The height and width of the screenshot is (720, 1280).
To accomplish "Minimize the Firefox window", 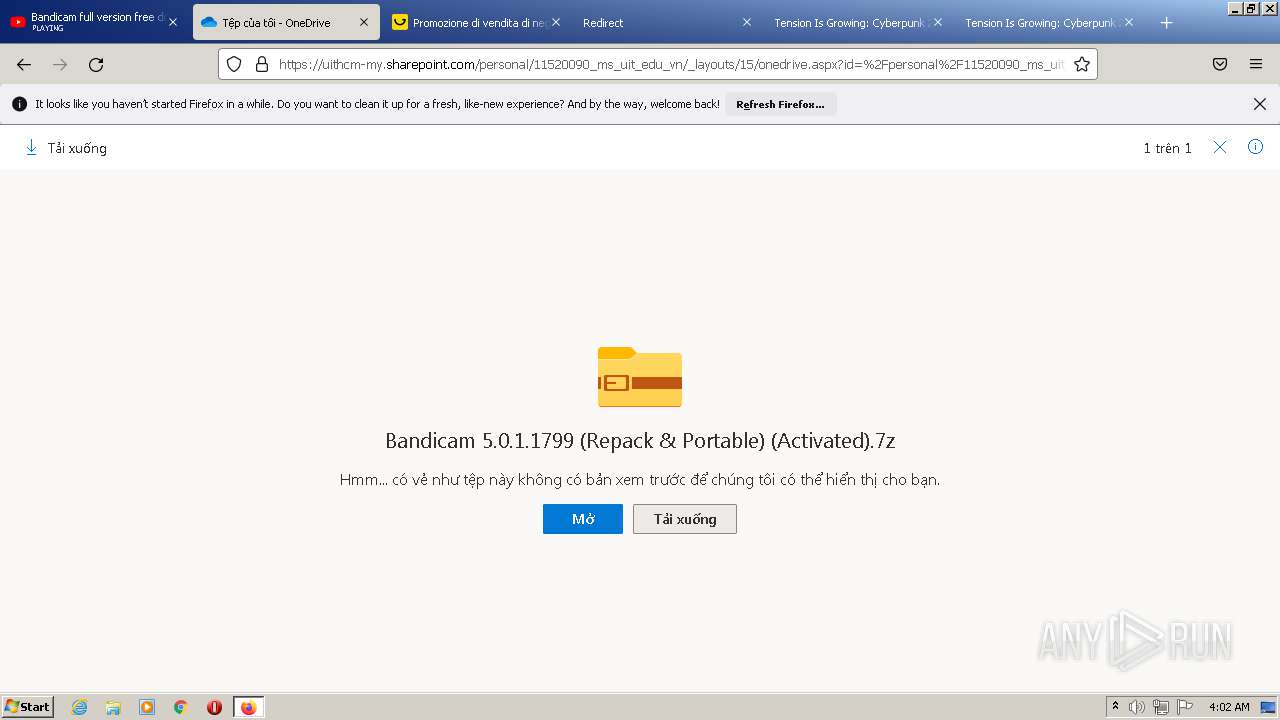I will [1234, 8].
